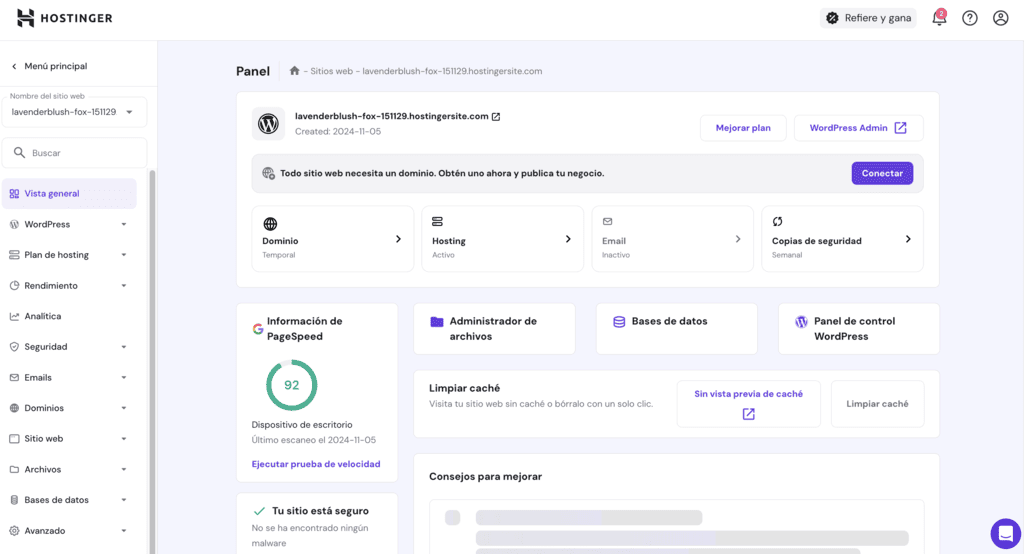The width and height of the screenshot is (1024, 554).
Task: Select Vista general in the sidebar
Action: [x=69, y=193]
